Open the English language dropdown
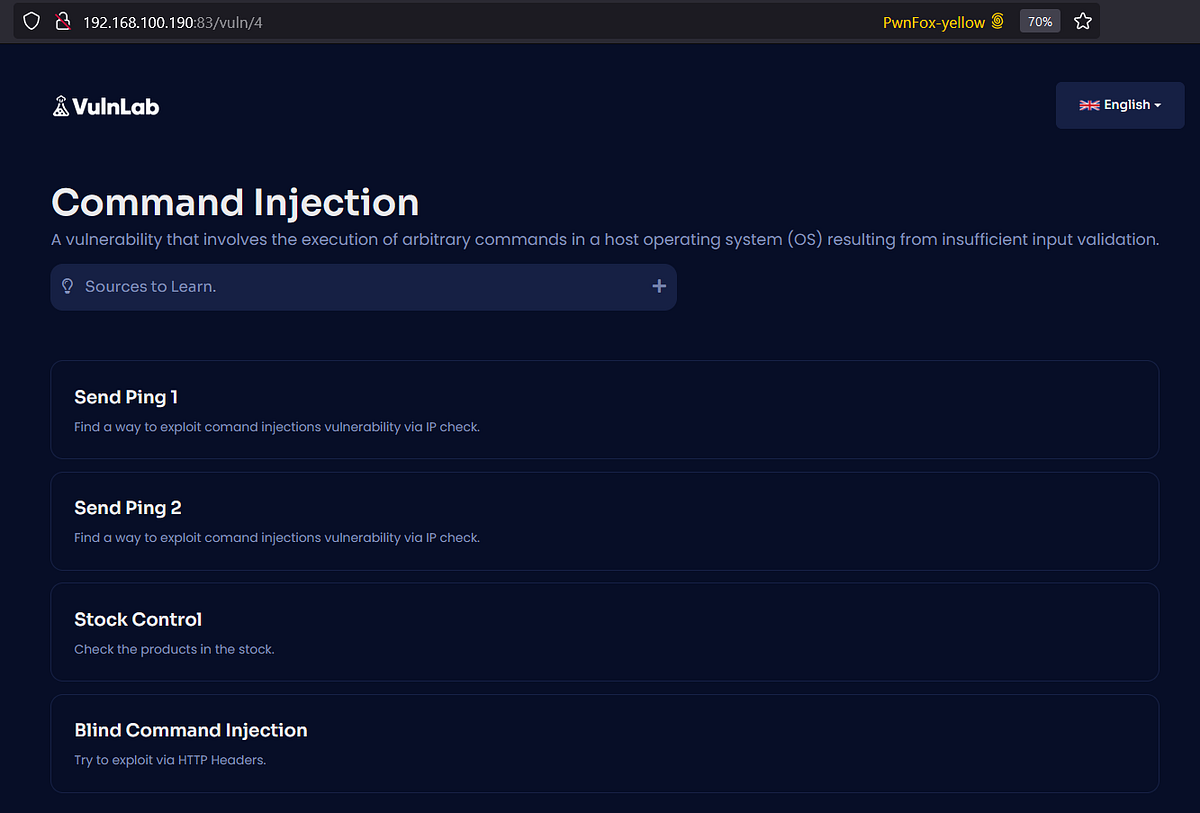 click(x=1120, y=104)
